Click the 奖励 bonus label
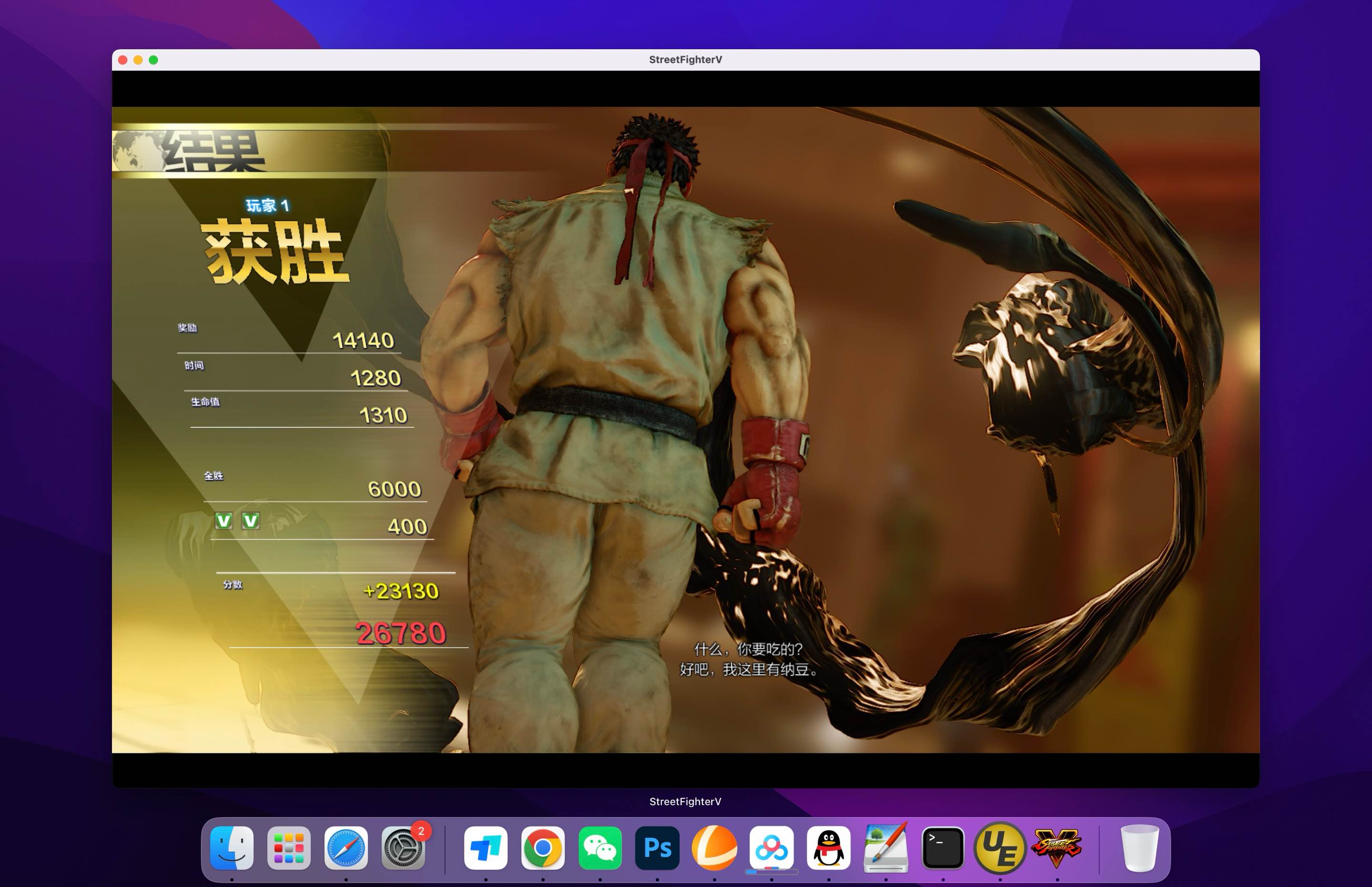 (187, 328)
